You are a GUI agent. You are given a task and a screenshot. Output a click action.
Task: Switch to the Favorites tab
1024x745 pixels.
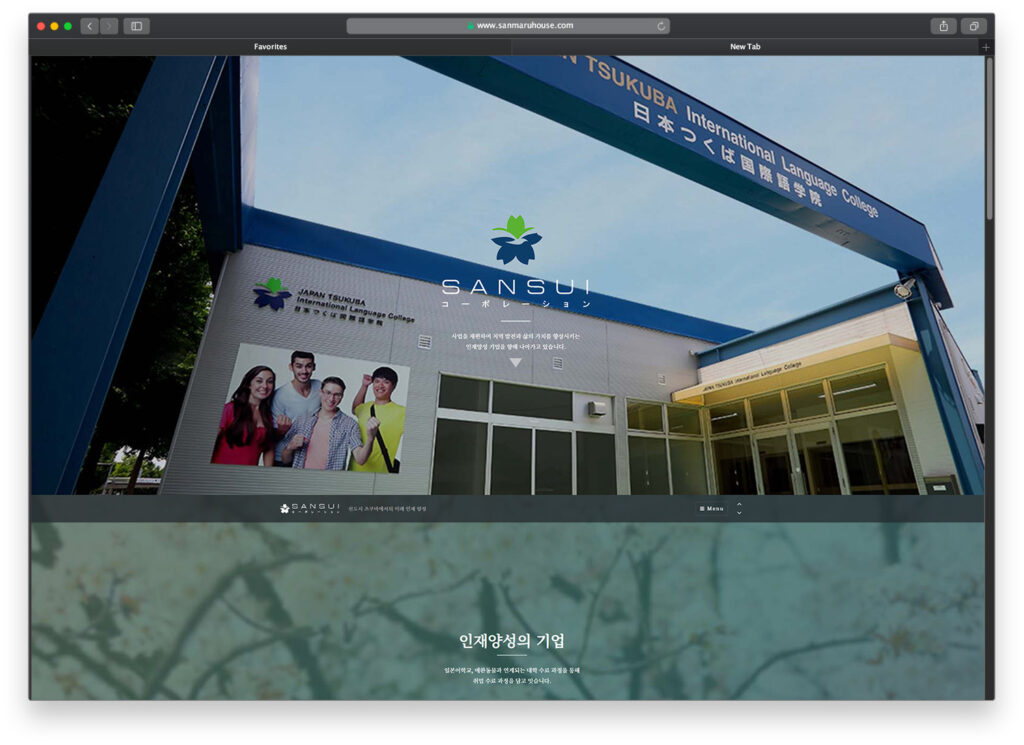(270, 47)
